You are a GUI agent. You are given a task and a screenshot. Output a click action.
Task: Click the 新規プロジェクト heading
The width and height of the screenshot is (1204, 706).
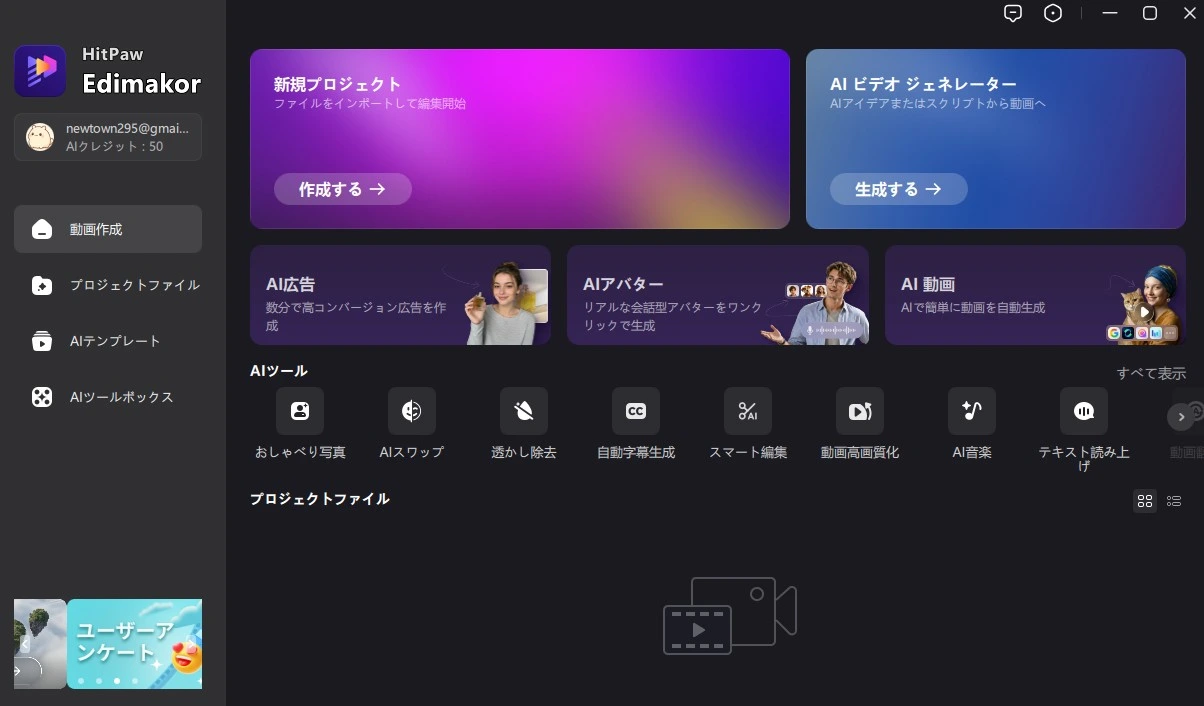pyautogui.click(x=337, y=84)
